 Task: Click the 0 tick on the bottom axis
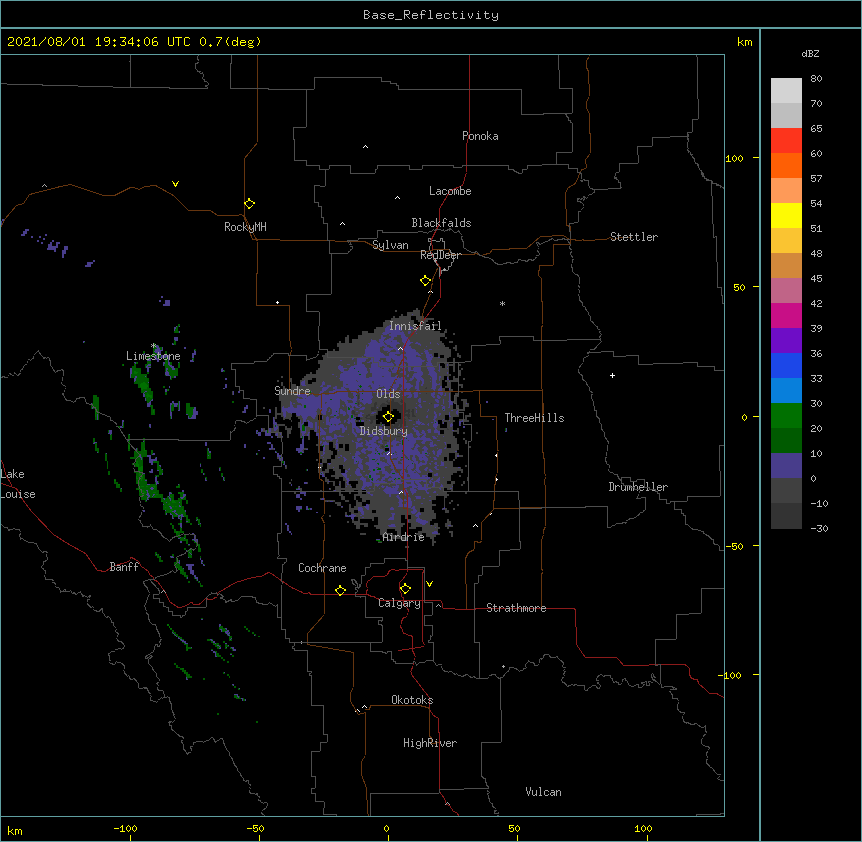point(386,828)
